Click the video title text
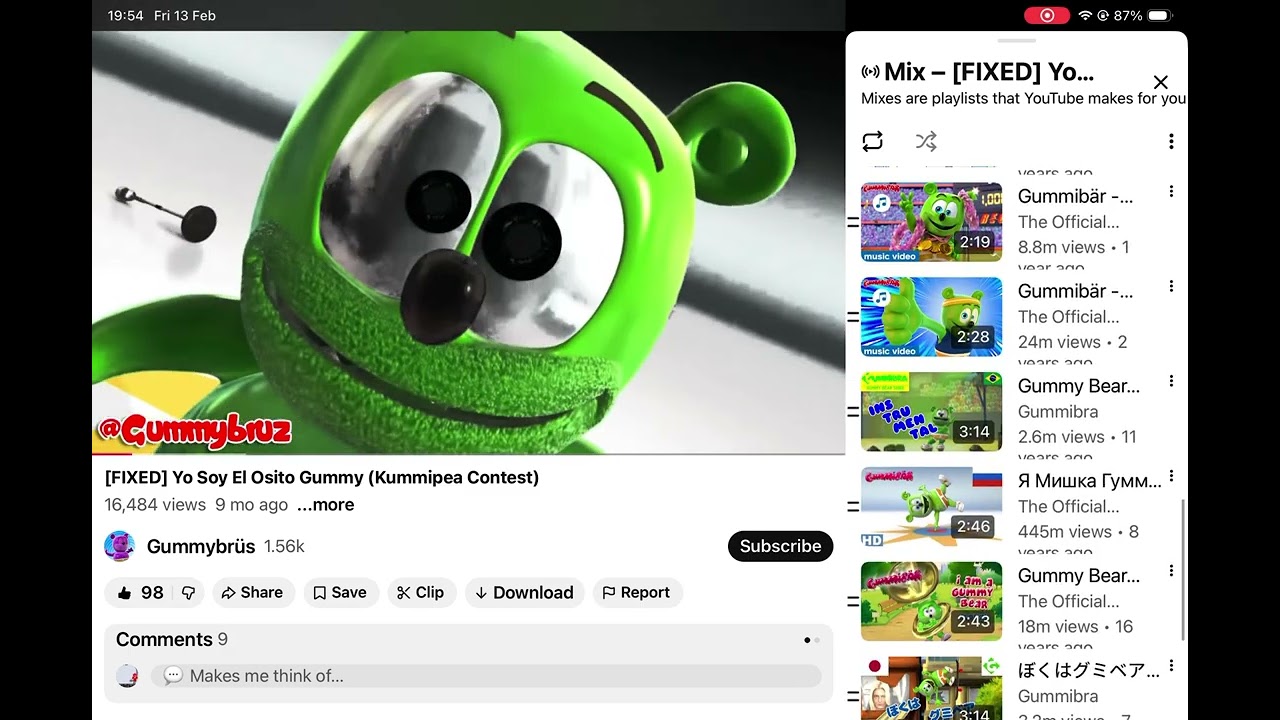Screen dimensions: 1280x720 pos(322,478)
